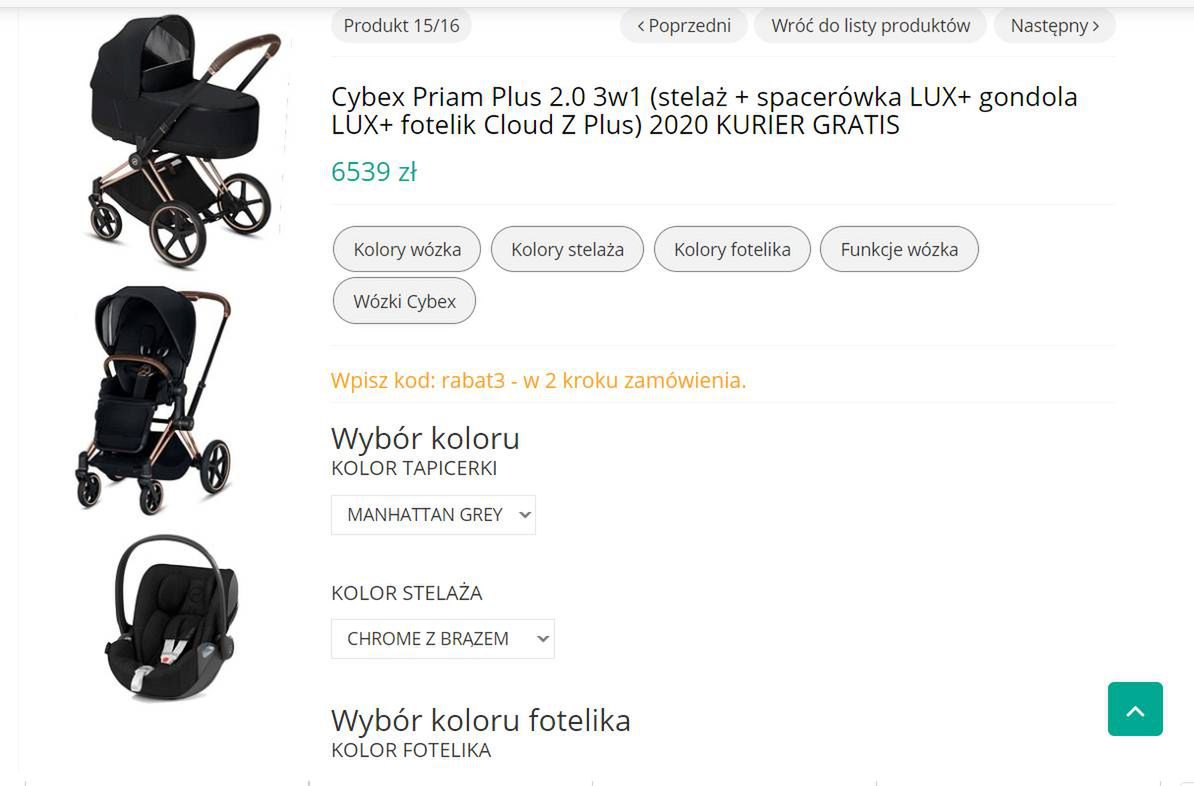Expand the Chrome z brązem frame color dropdown
The image size is (1194, 786).
click(x=442, y=639)
